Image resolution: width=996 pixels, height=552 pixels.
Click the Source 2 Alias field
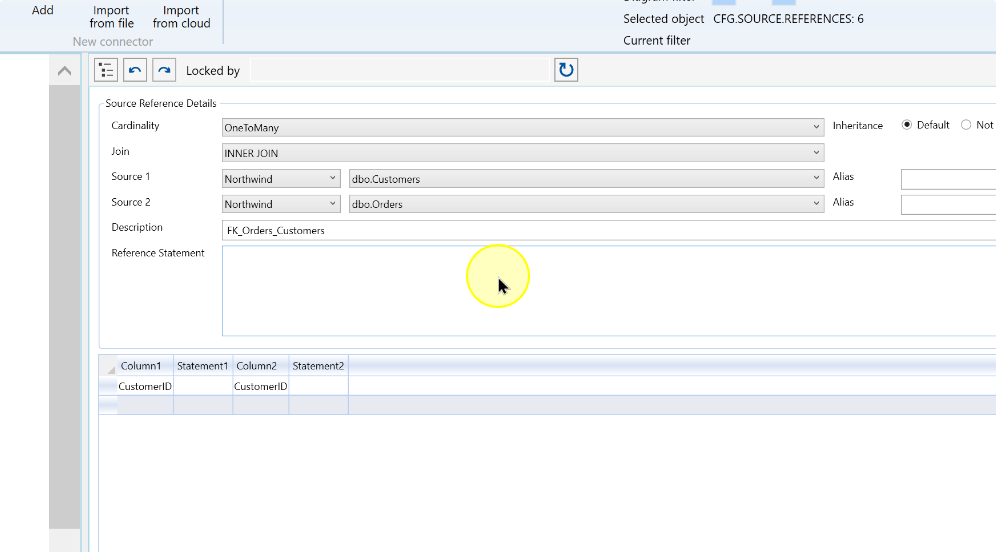pos(948,205)
